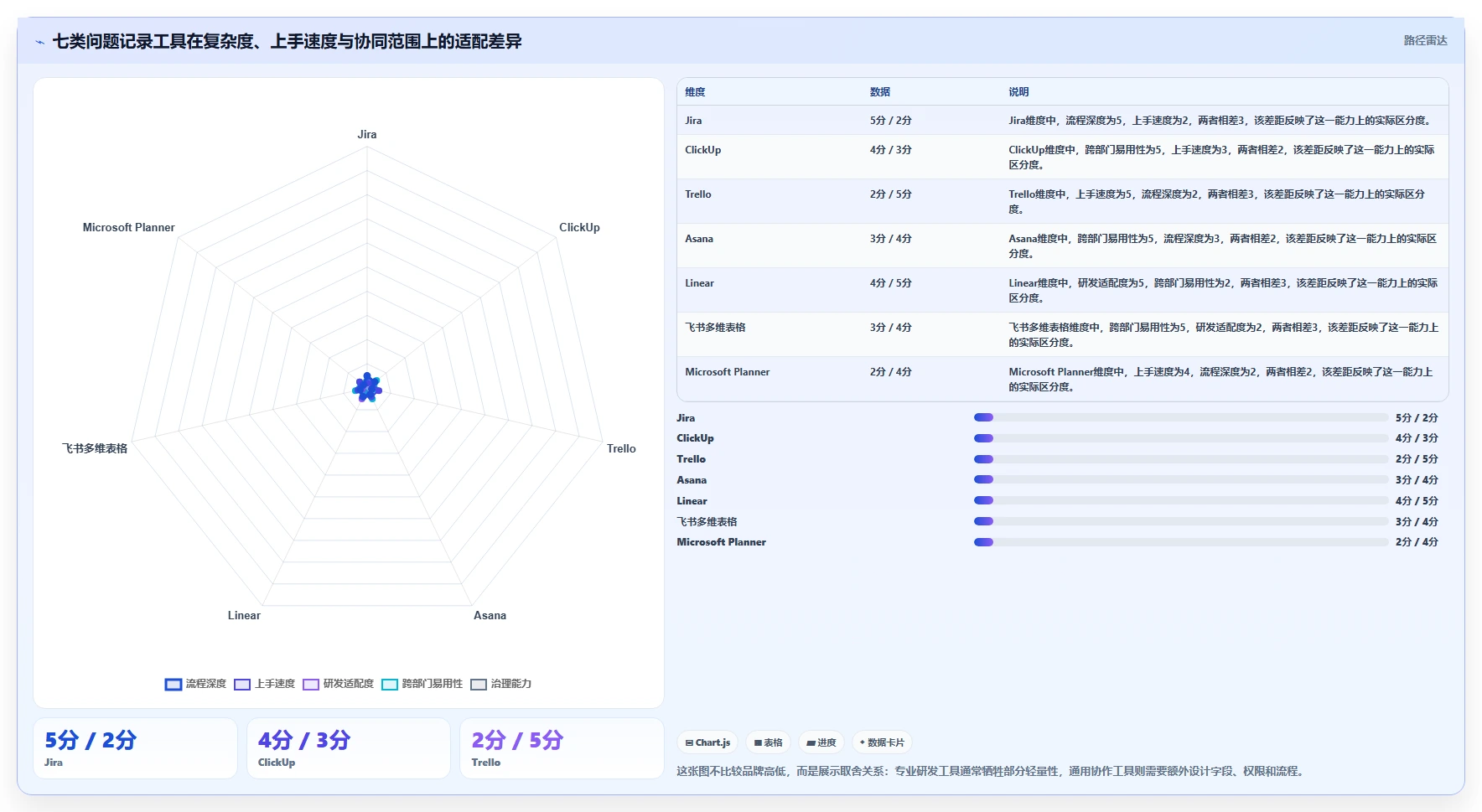Click the ClickUp progress bar
The height and width of the screenshot is (812, 1482).
1181,438
